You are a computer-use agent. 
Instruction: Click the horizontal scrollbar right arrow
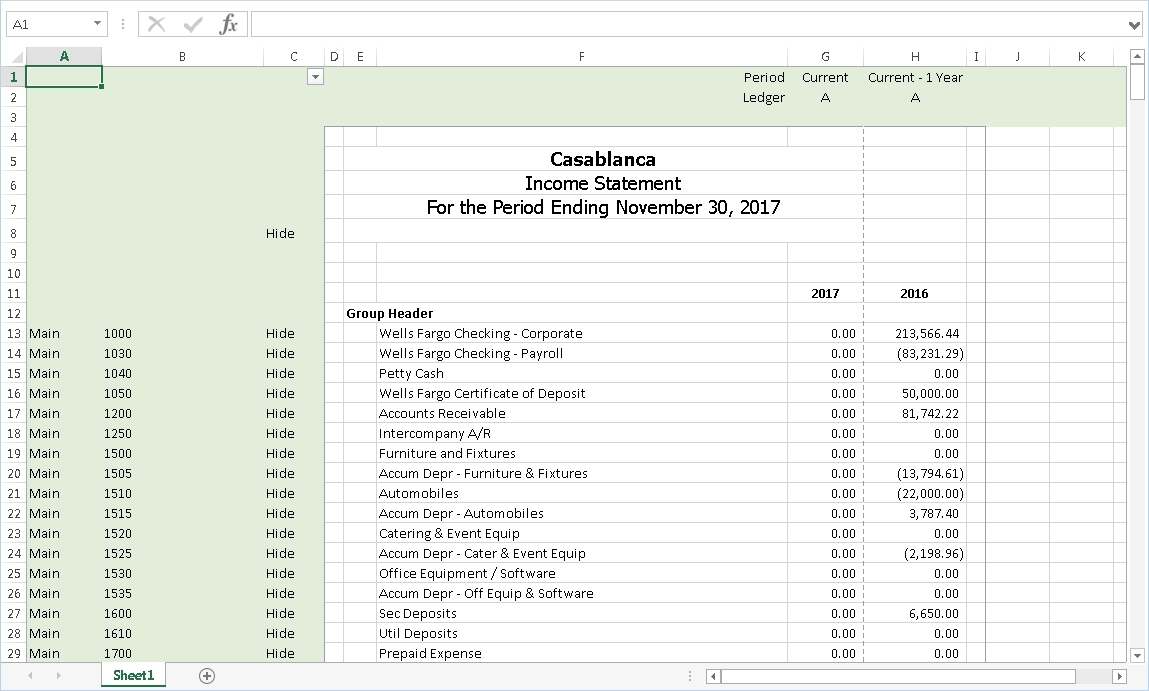pos(1120,676)
